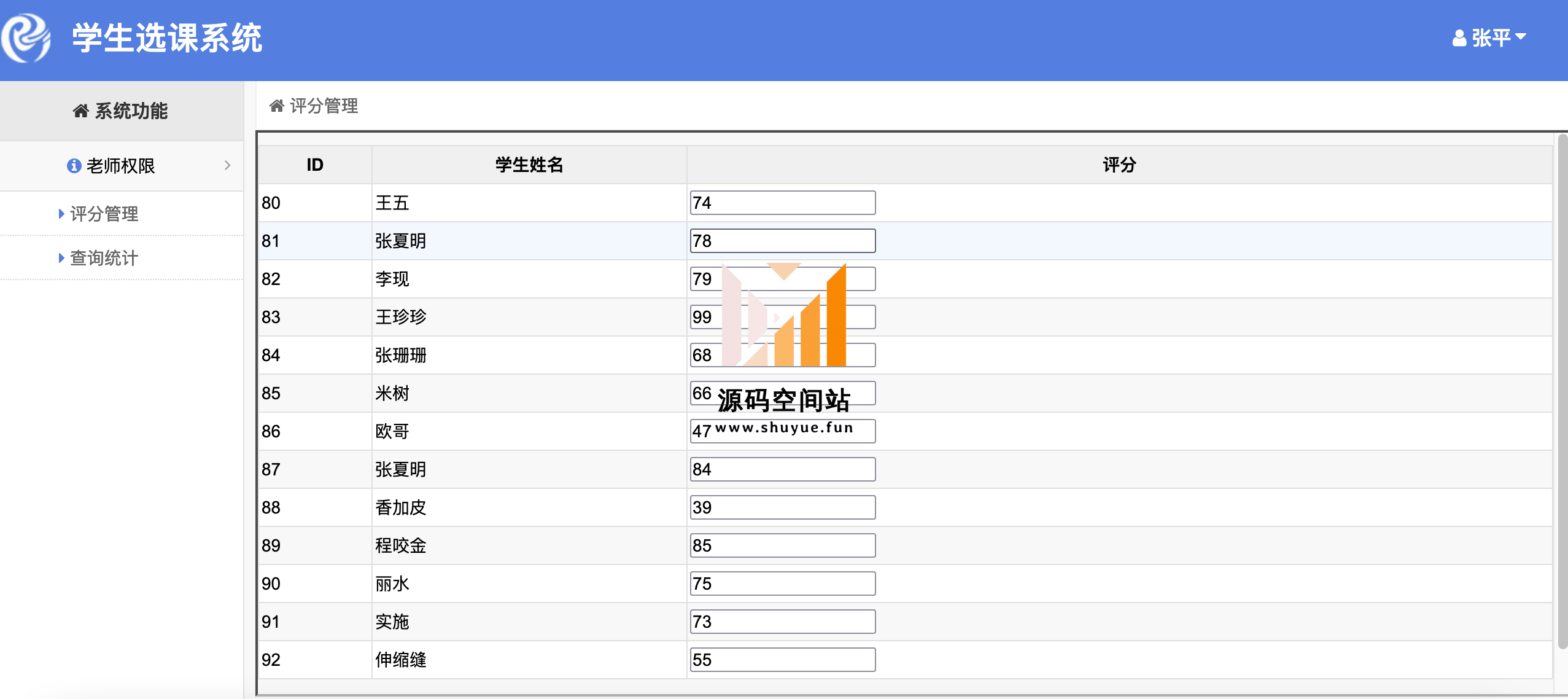The image size is (1568, 699).
Task: Expand the 老师权限 chevron
Action: [x=228, y=165]
